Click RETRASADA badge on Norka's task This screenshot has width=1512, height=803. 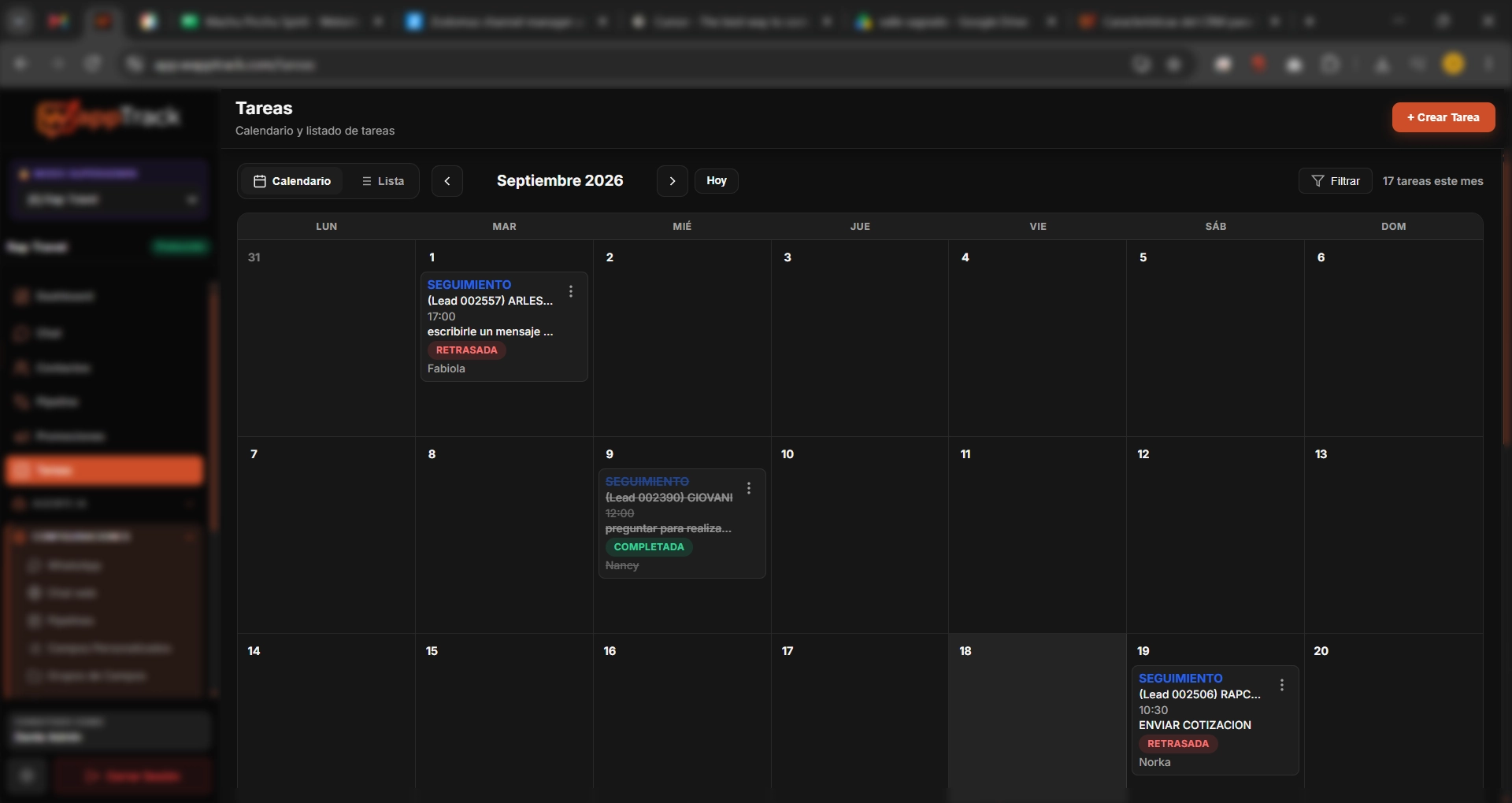pyautogui.click(x=1178, y=744)
